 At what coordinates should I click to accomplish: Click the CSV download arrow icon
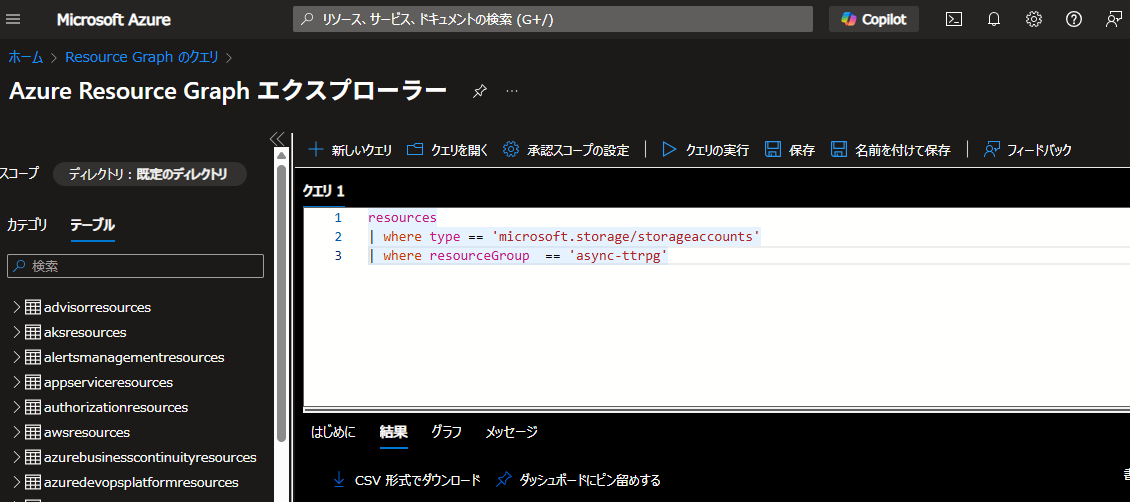click(339, 480)
